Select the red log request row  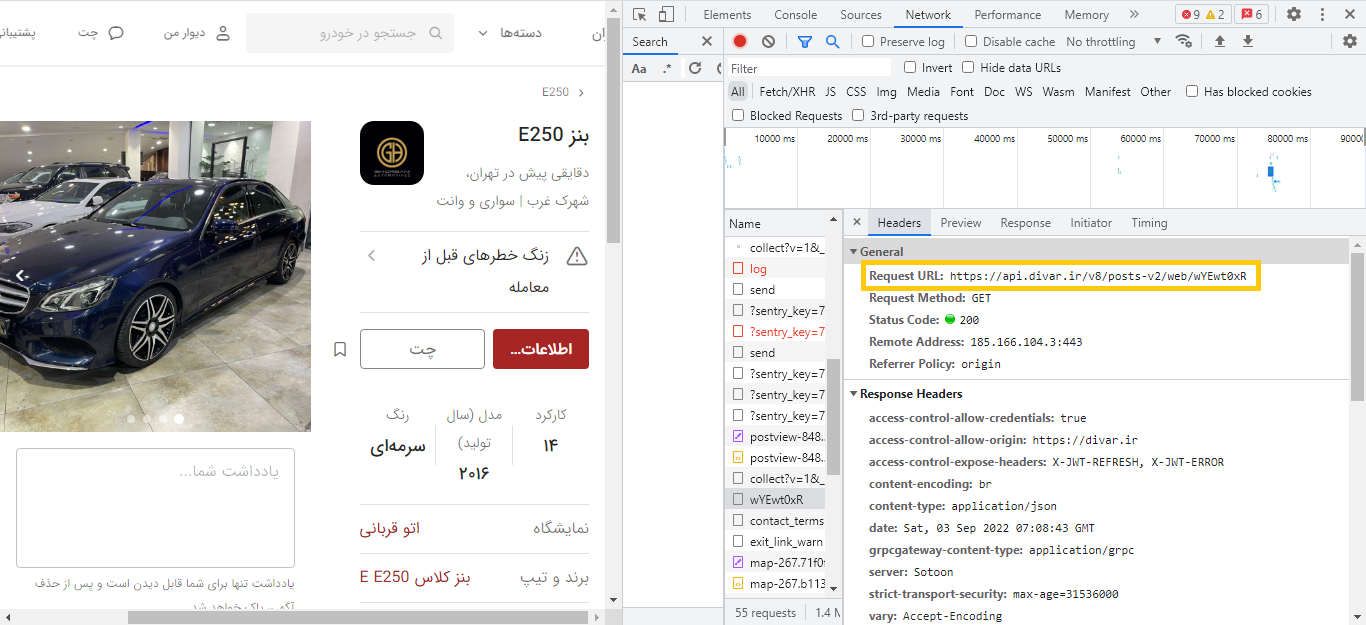pyautogui.click(x=776, y=268)
